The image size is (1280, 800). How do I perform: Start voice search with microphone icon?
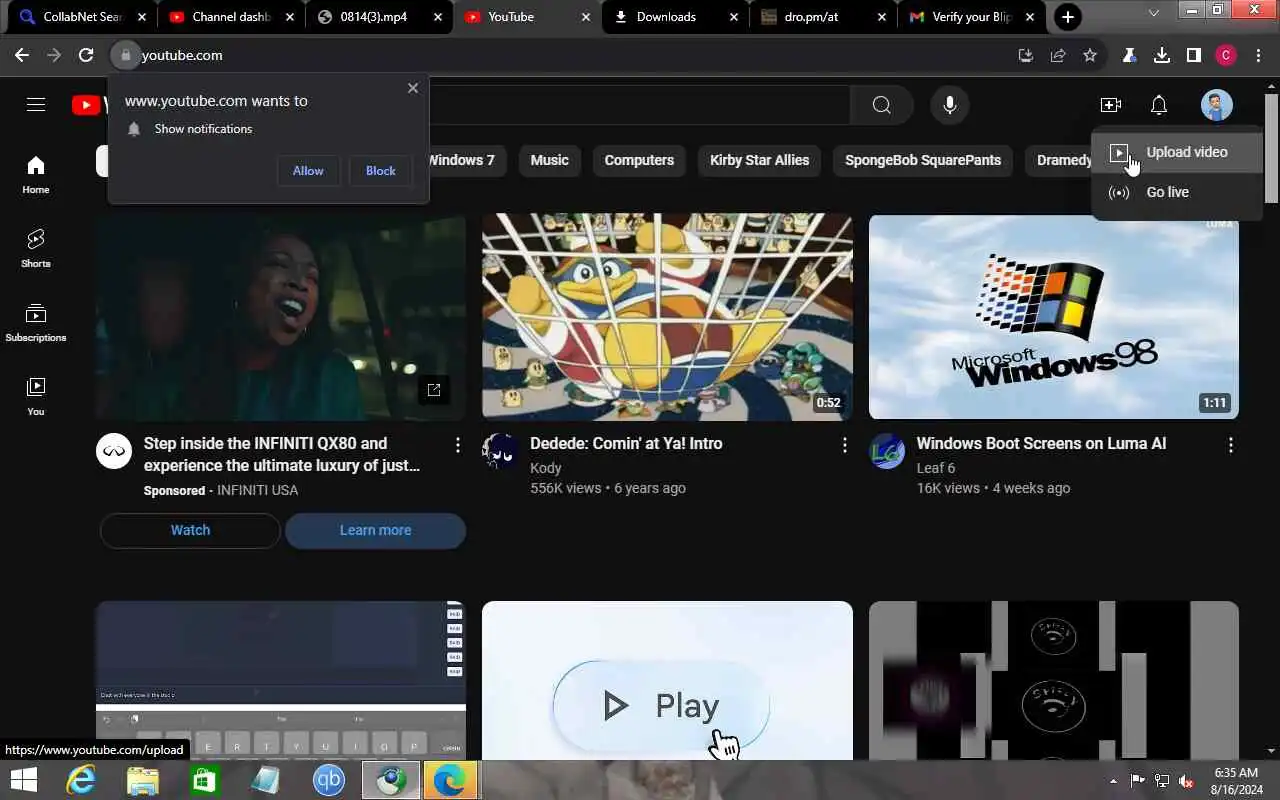point(950,105)
